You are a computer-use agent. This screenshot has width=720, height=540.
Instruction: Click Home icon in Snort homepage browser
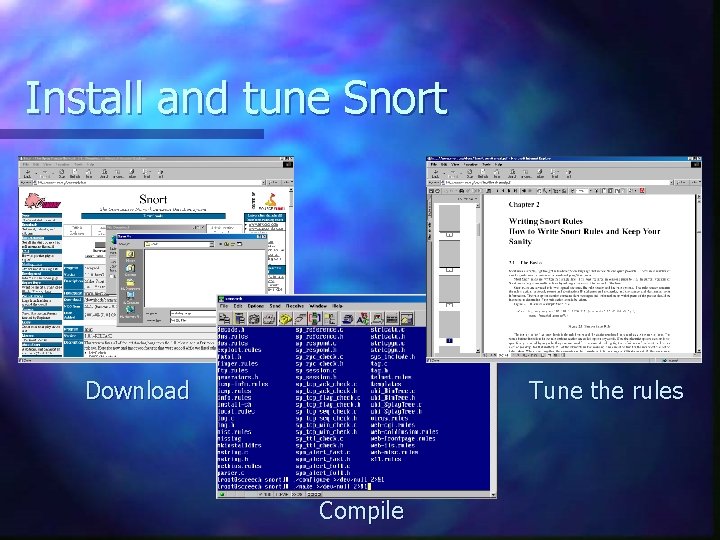point(89,174)
